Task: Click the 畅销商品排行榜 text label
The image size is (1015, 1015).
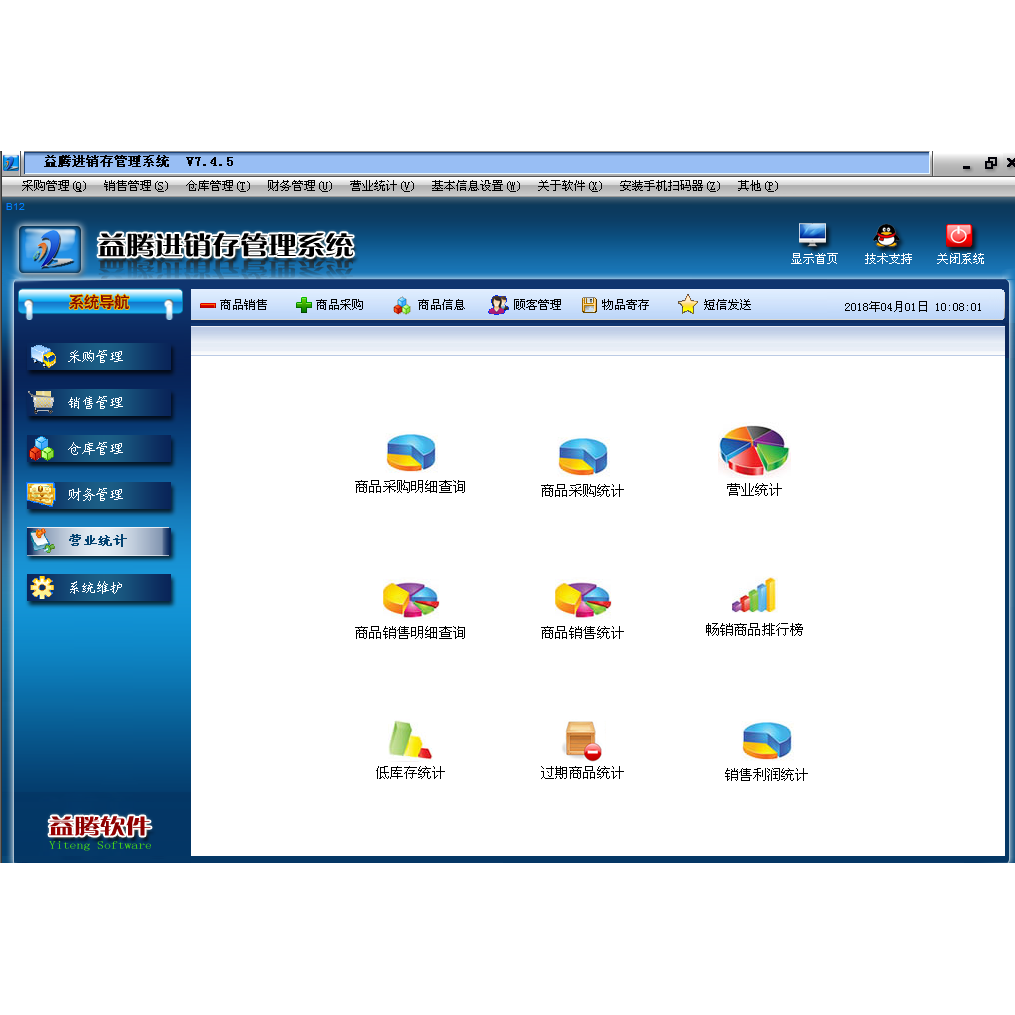Action: pyautogui.click(x=754, y=630)
